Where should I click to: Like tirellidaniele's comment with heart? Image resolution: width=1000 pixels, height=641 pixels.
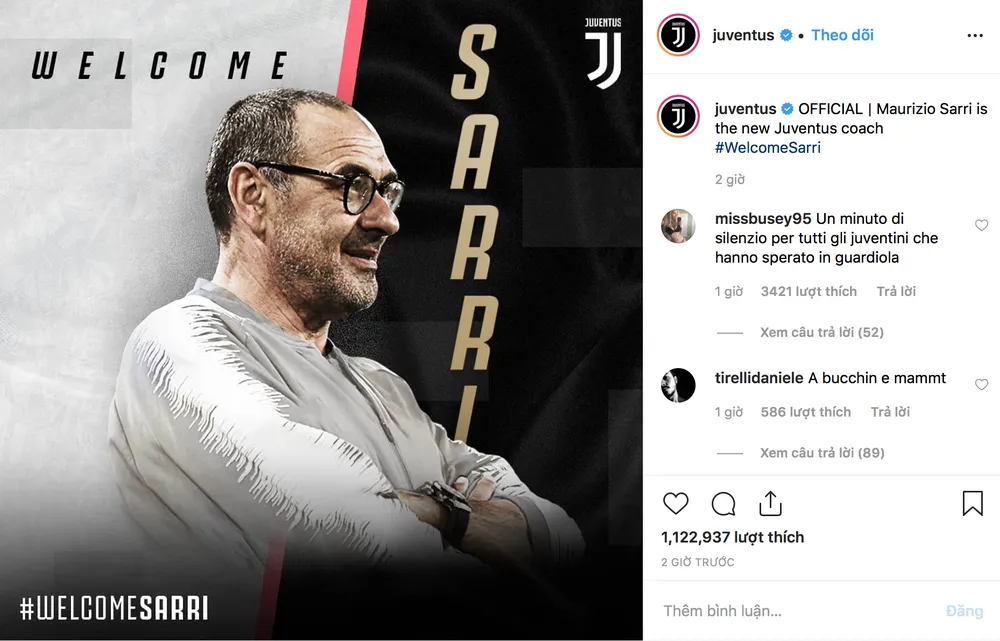pos(981,385)
